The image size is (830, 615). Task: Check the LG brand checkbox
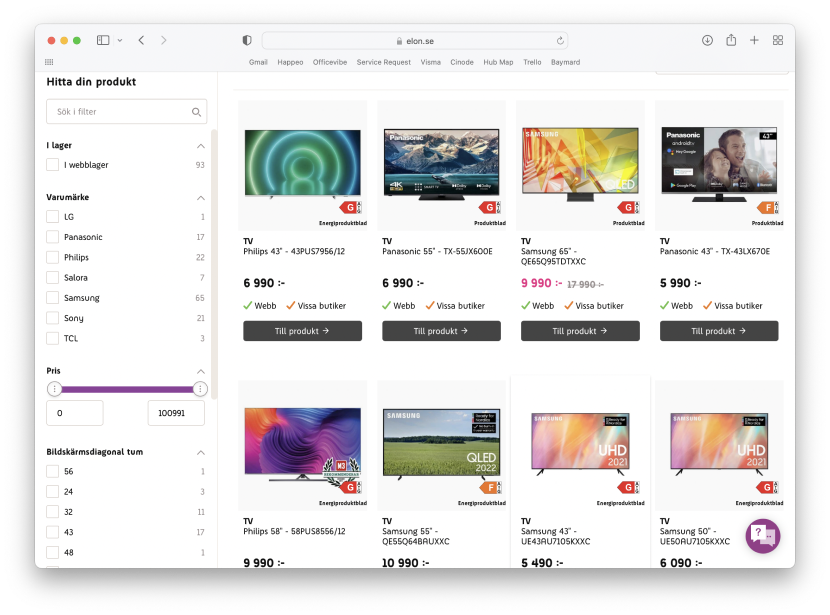point(52,216)
